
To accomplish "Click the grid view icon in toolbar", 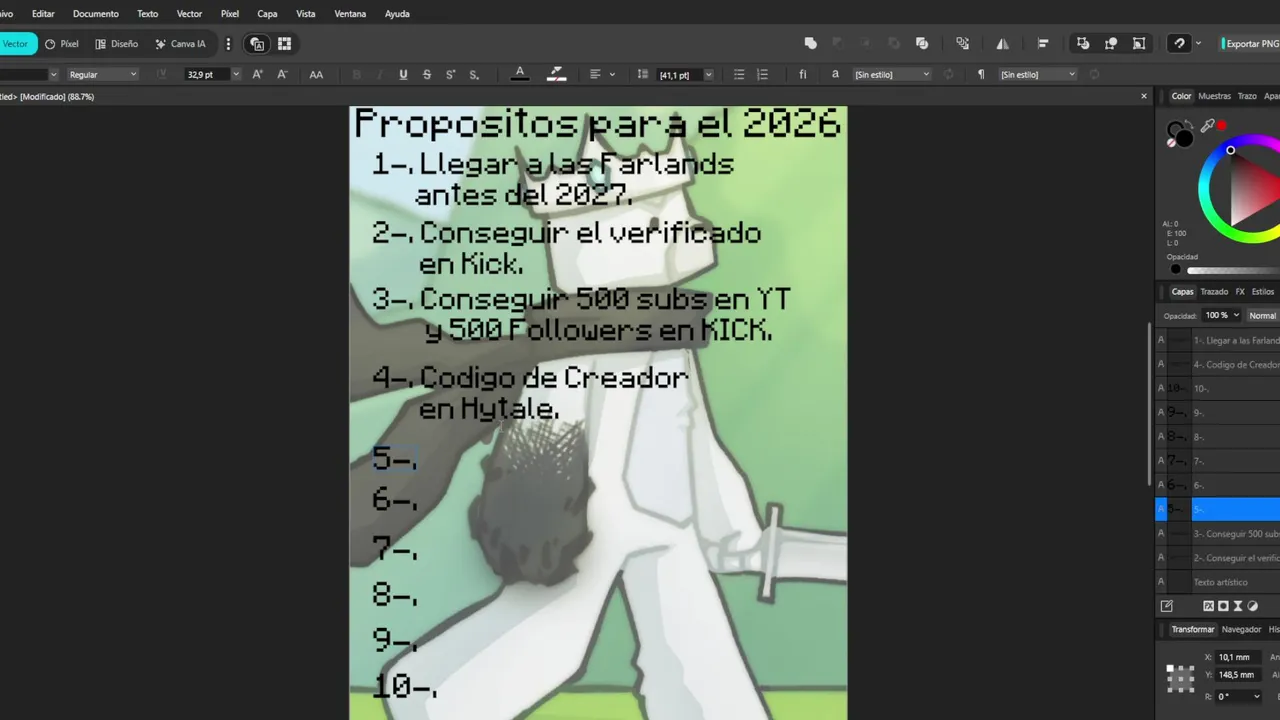I will [284, 44].
